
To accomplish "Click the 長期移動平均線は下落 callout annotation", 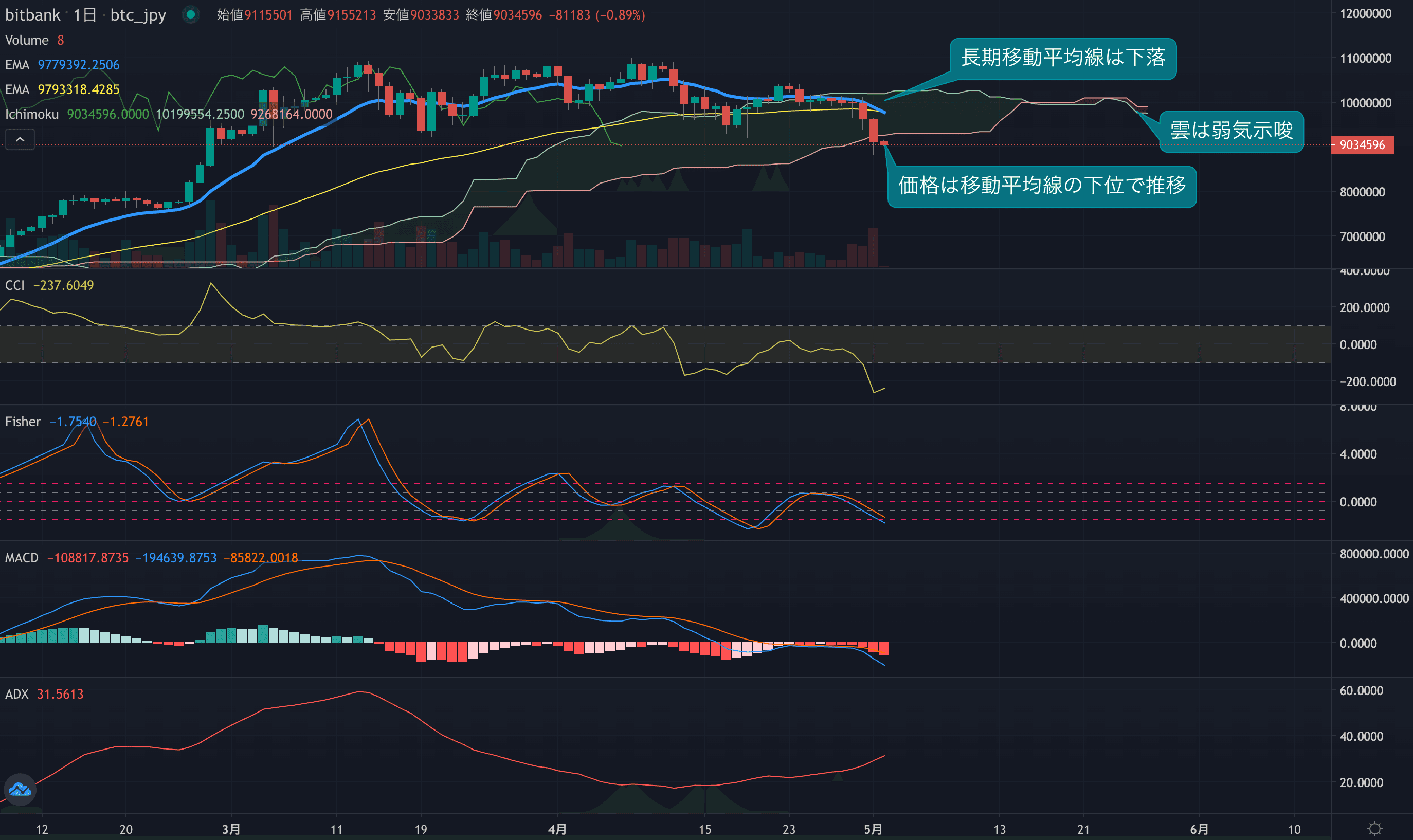I will pyautogui.click(x=1063, y=58).
